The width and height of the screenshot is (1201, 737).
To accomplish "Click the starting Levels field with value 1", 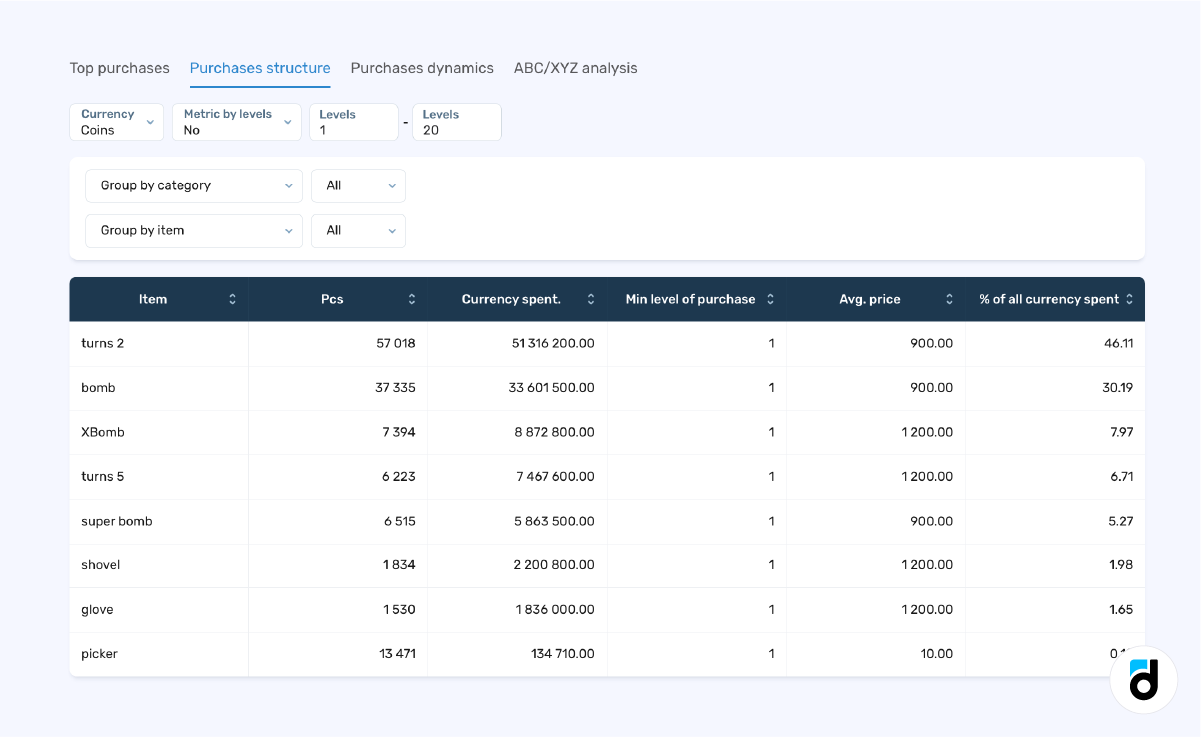I will coord(353,122).
